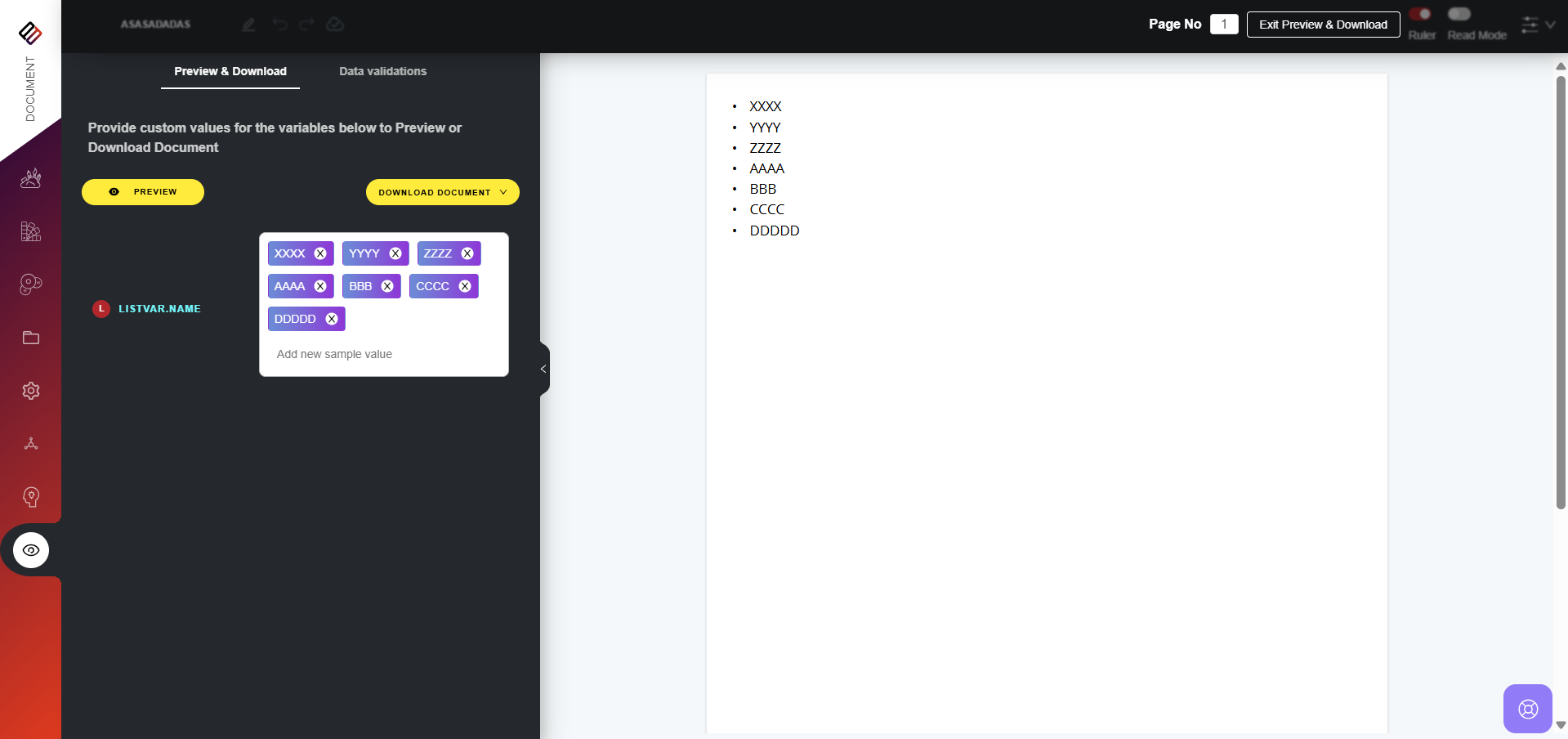Remove the XXXX sample value tag
The width and height of the screenshot is (1568, 739).
click(320, 253)
